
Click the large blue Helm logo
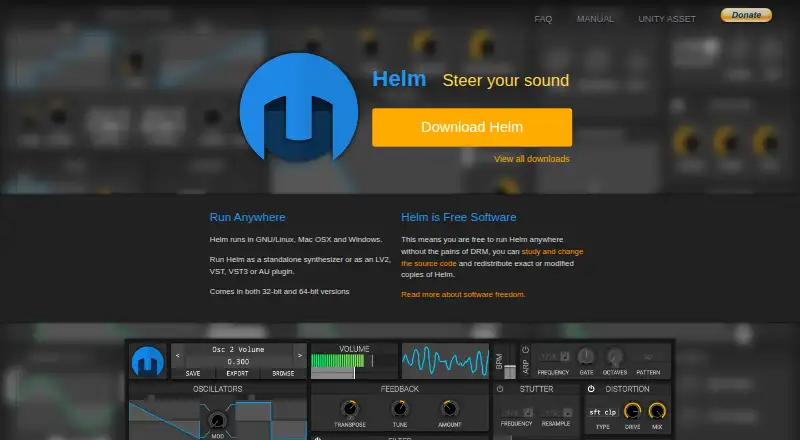point(298,107)
